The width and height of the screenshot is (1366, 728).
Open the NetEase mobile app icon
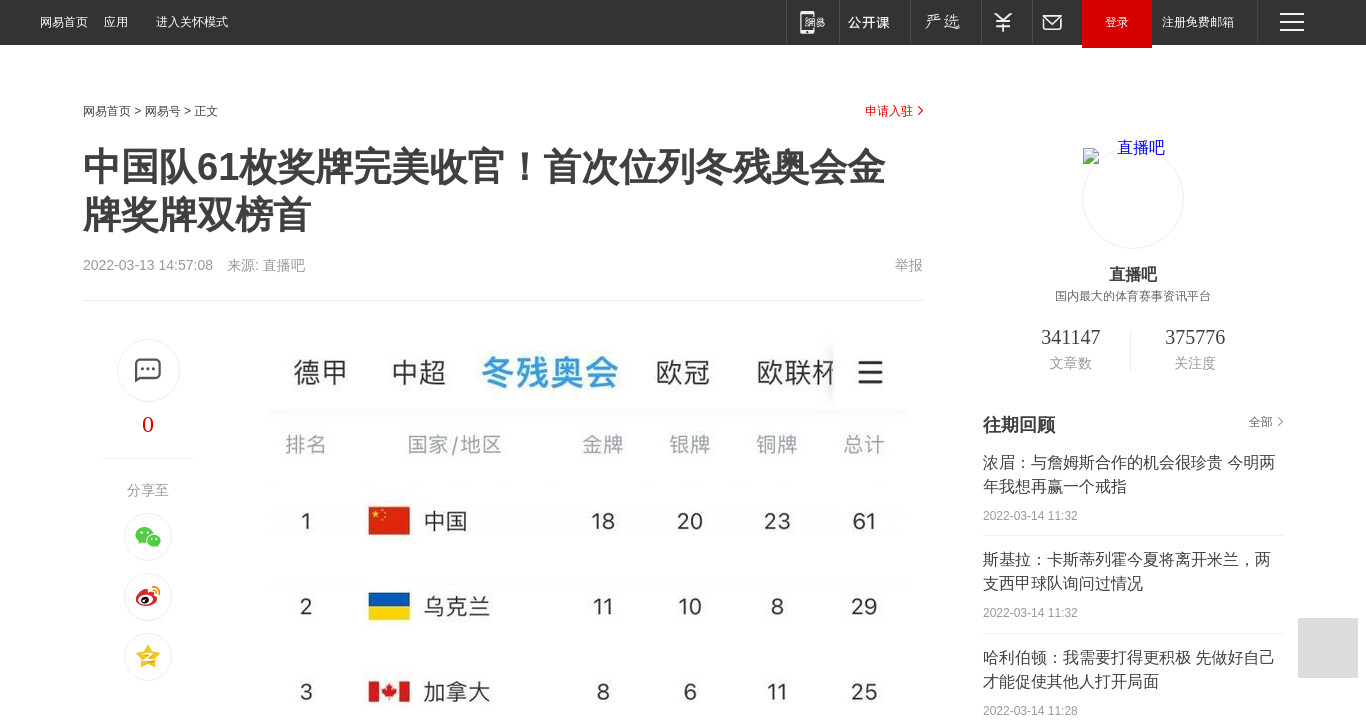813,22
